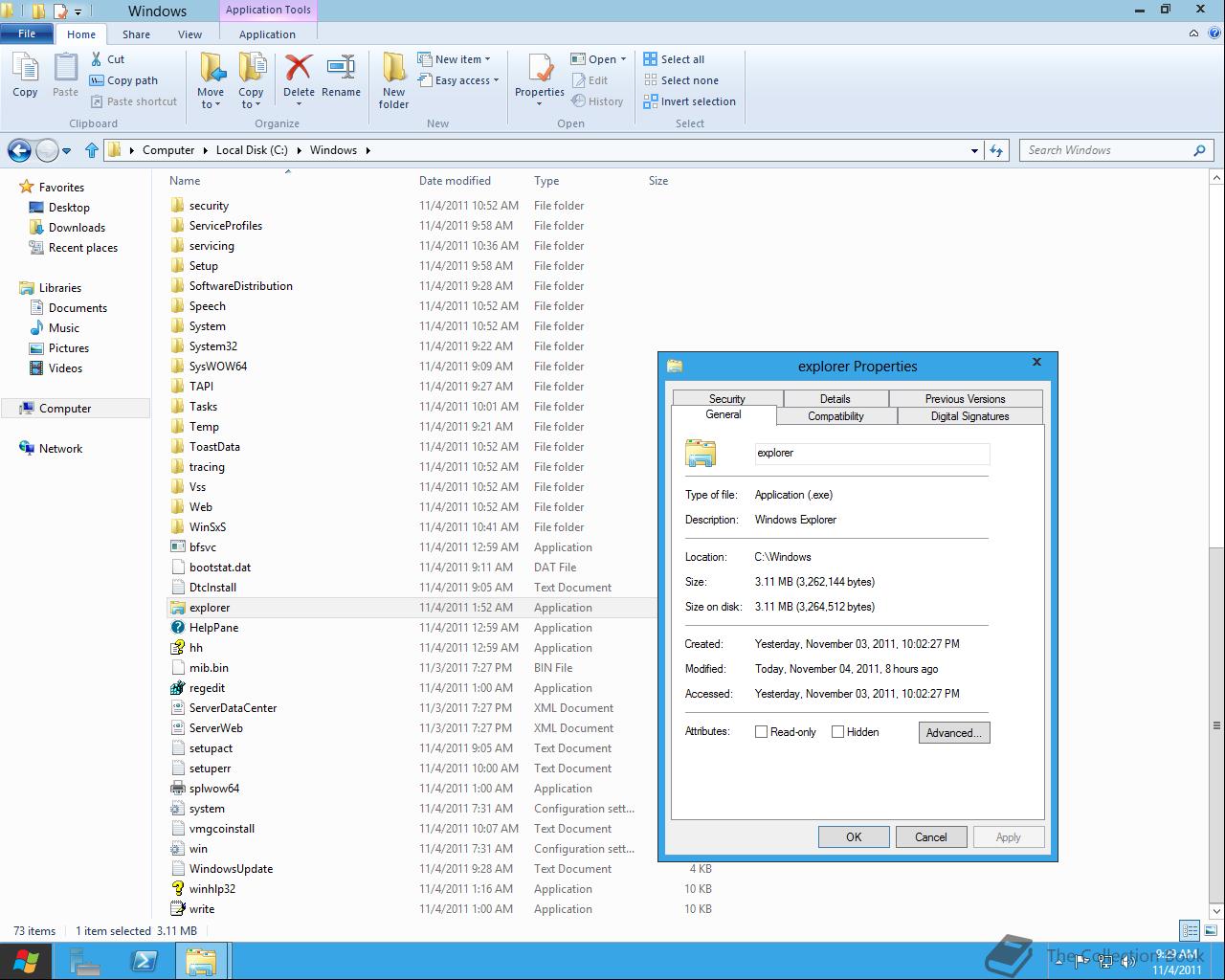Image resolution: width=1225 pixels, height=980 pixels.
Task: Open the Compatibility tab
Action: click(835, 416)
